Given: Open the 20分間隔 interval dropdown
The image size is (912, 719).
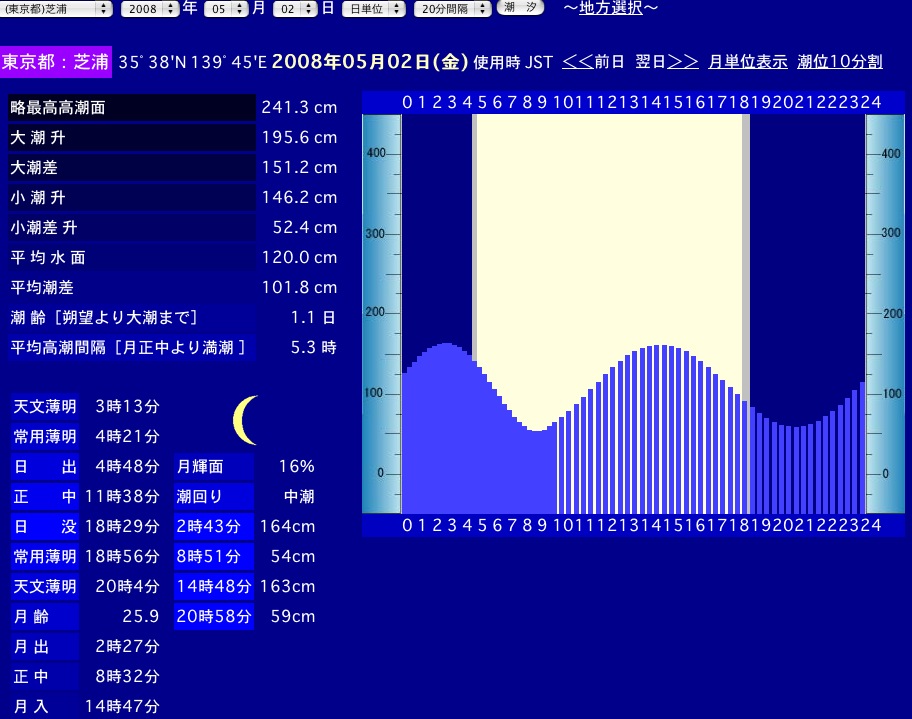Looking at the screenshot, I should tap(453, 9).
